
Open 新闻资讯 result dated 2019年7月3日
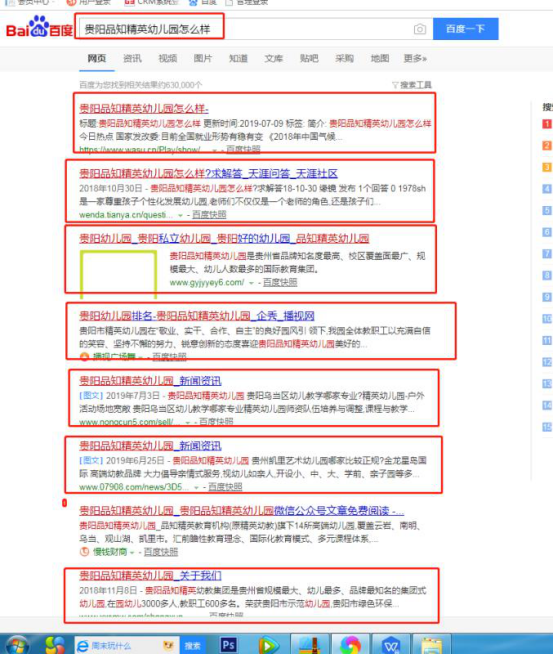coord(150,381)
